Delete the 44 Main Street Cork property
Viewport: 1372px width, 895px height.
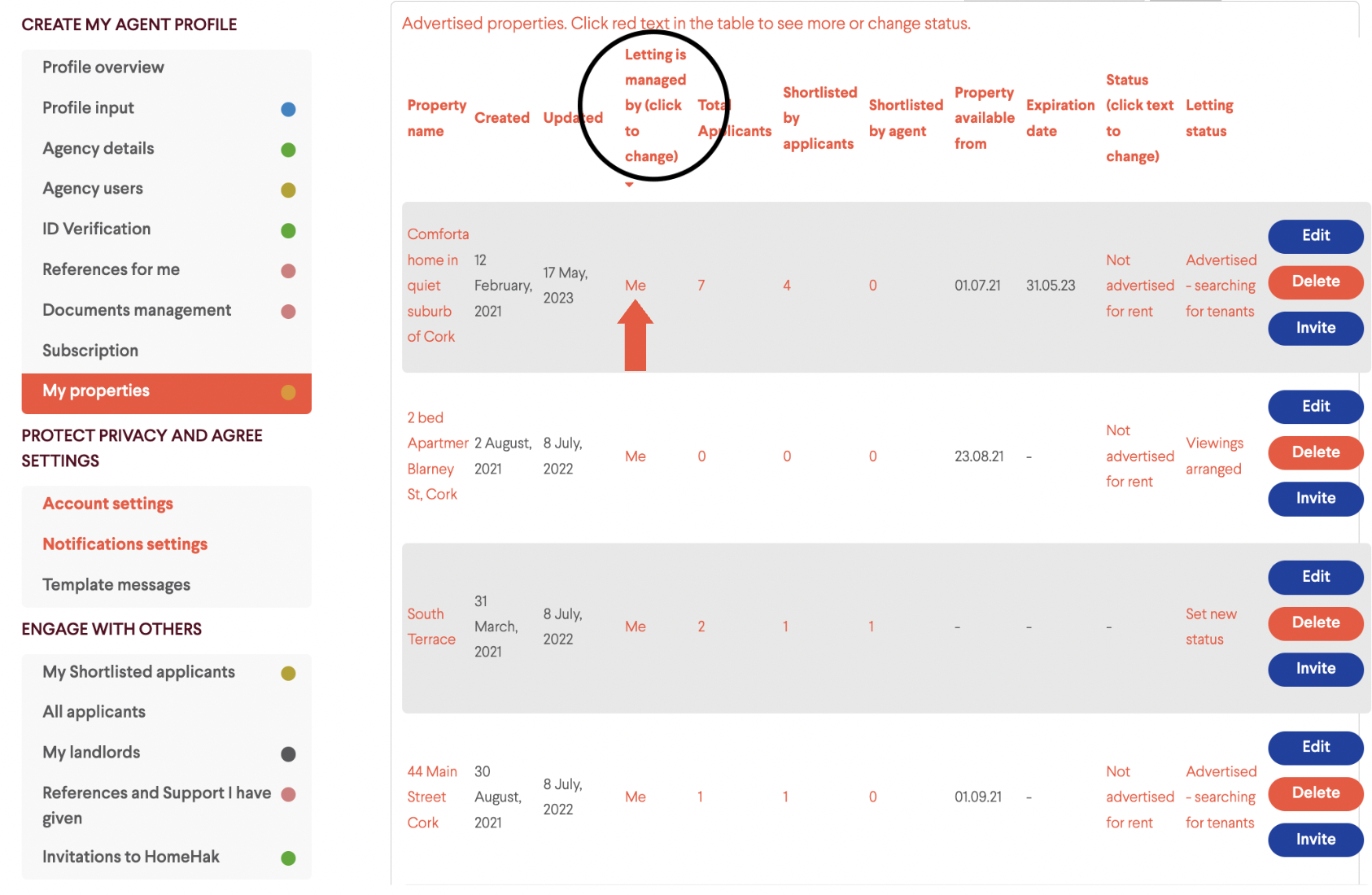(x=1316, y=793)
